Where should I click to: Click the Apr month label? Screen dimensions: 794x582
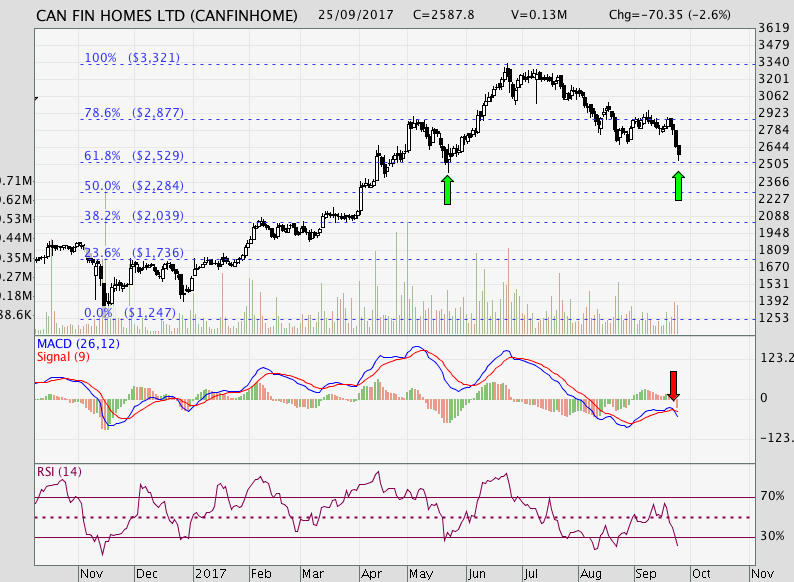click(x=371, y=574)
